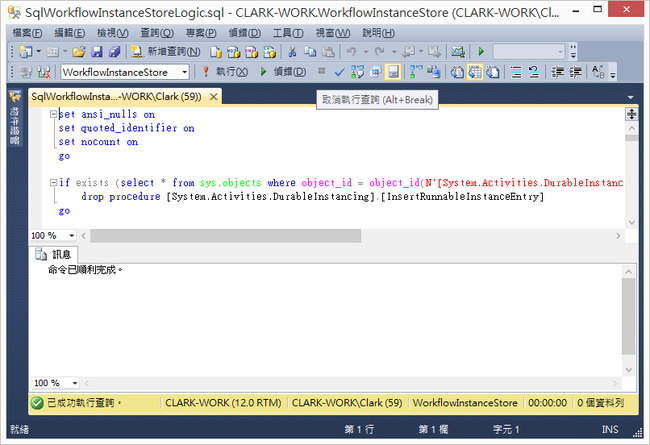The height and width of the screenshot is (445, 650).
Task: Specify values for template parameters icon
Action: tap(598, 72)
